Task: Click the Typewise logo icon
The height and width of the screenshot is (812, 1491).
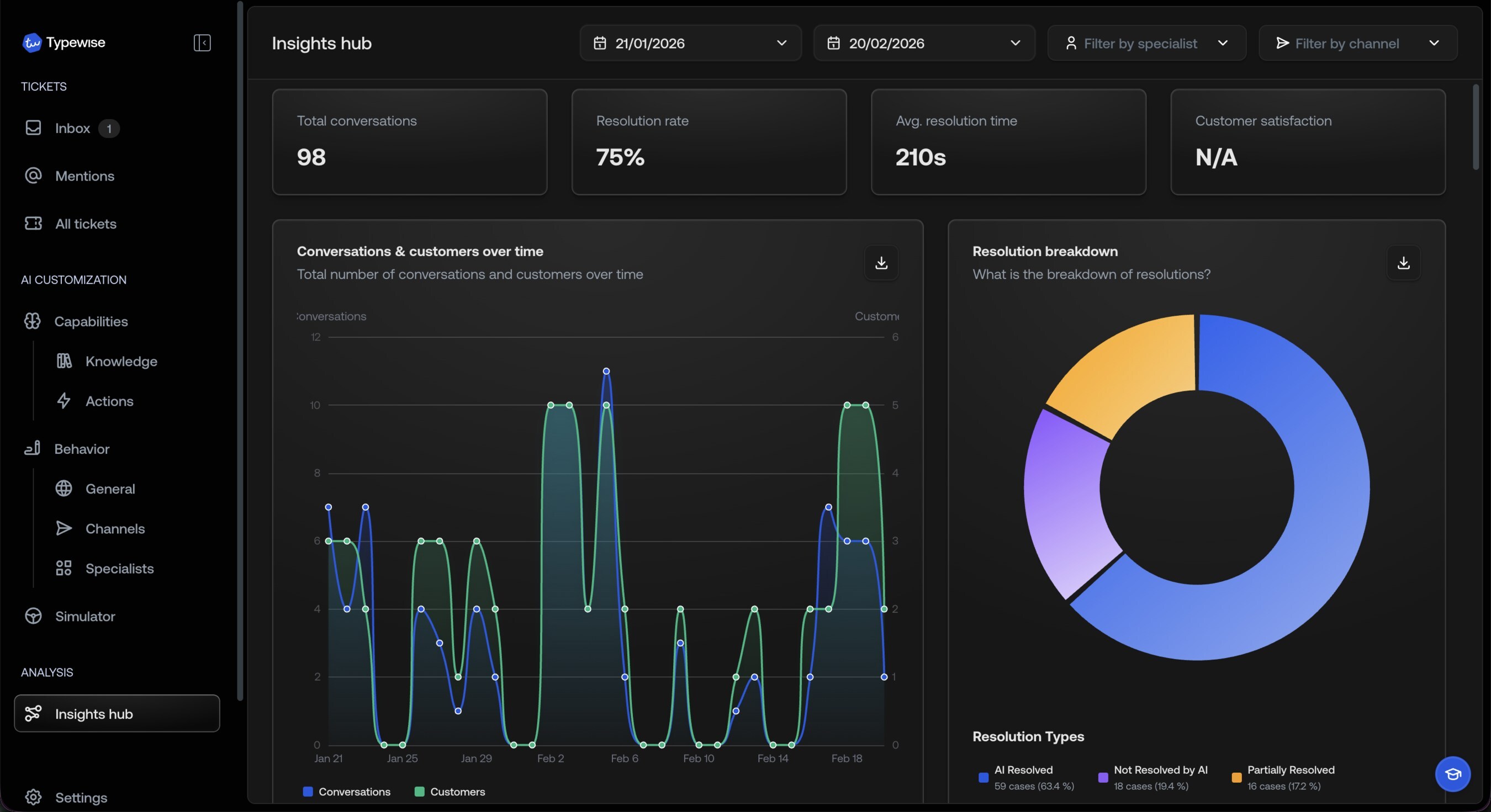Action: (x=32, y=43)
